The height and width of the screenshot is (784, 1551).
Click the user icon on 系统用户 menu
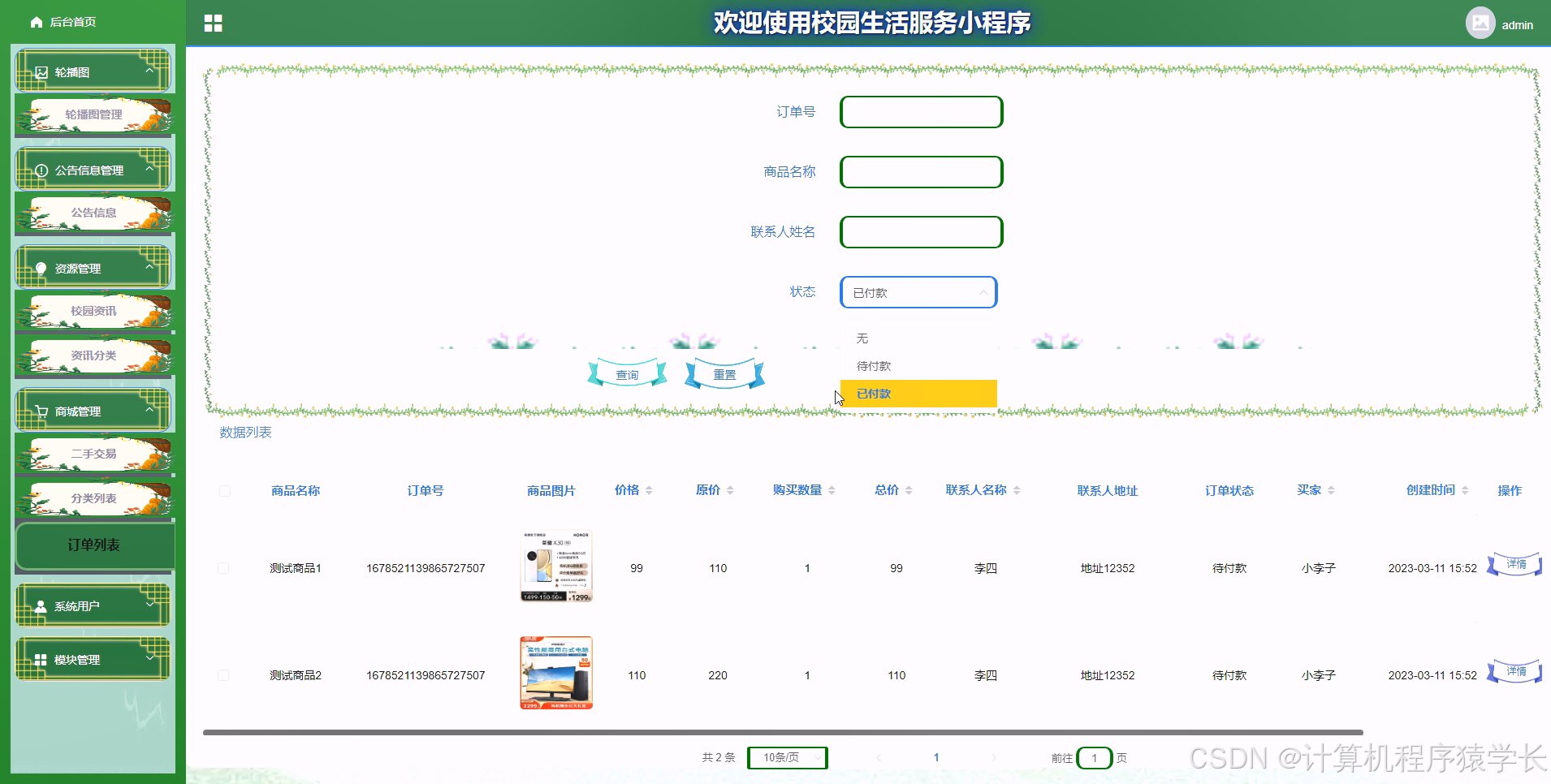click(x=41, y=606)
